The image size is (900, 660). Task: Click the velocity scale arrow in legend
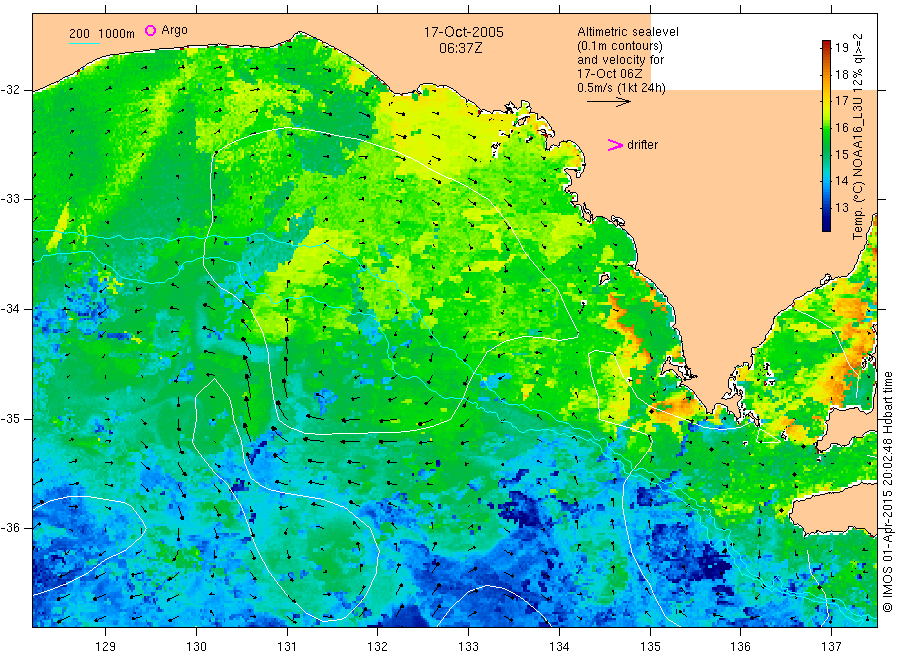point(608,102)
